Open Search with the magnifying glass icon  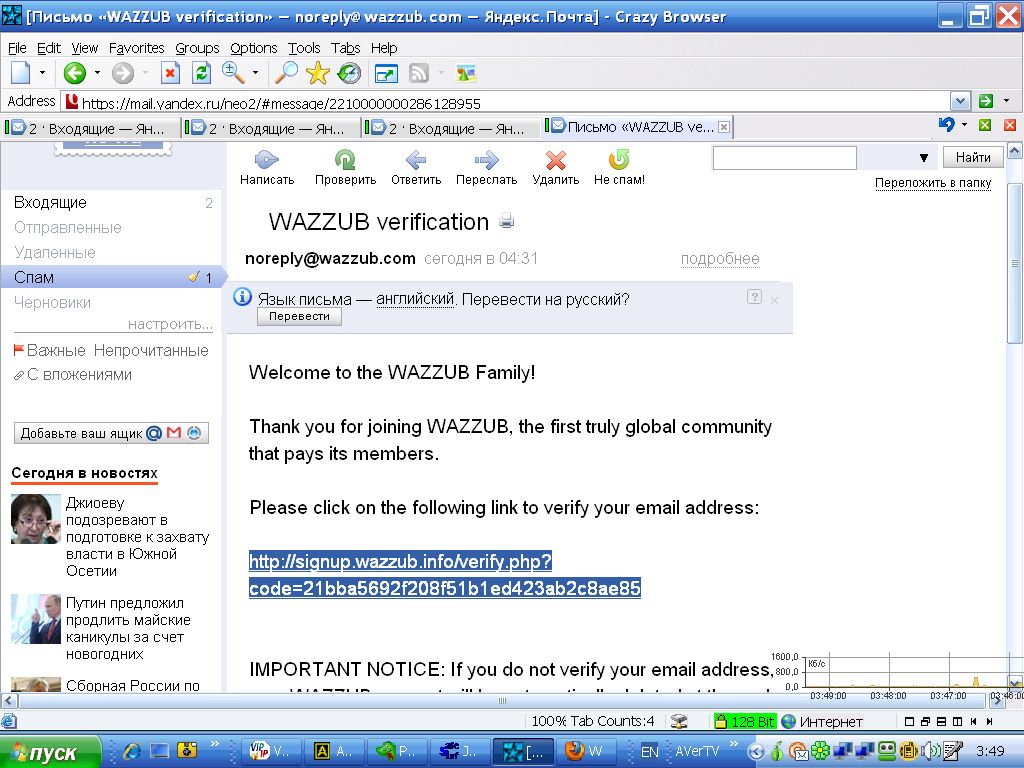coord(285,72)
